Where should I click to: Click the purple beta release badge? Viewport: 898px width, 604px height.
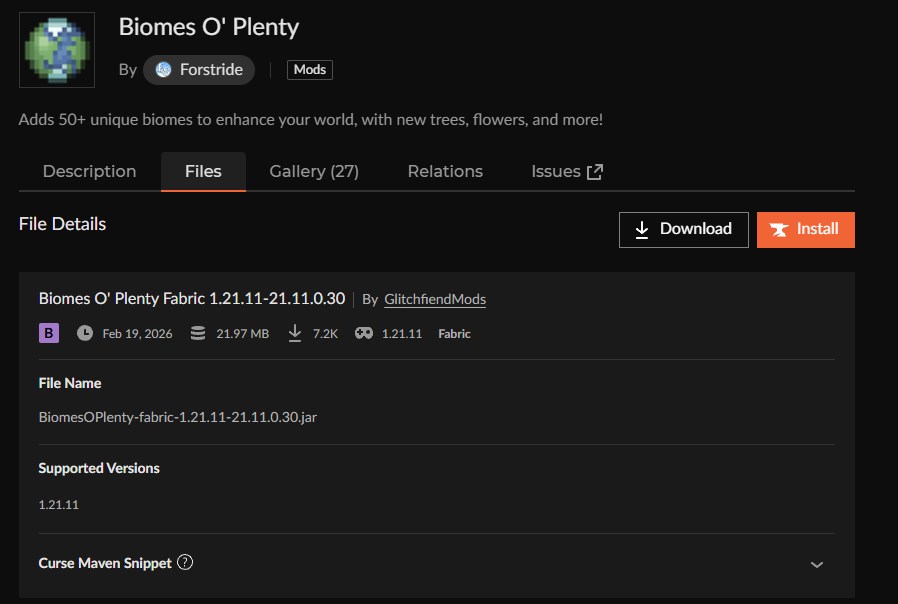49,333
